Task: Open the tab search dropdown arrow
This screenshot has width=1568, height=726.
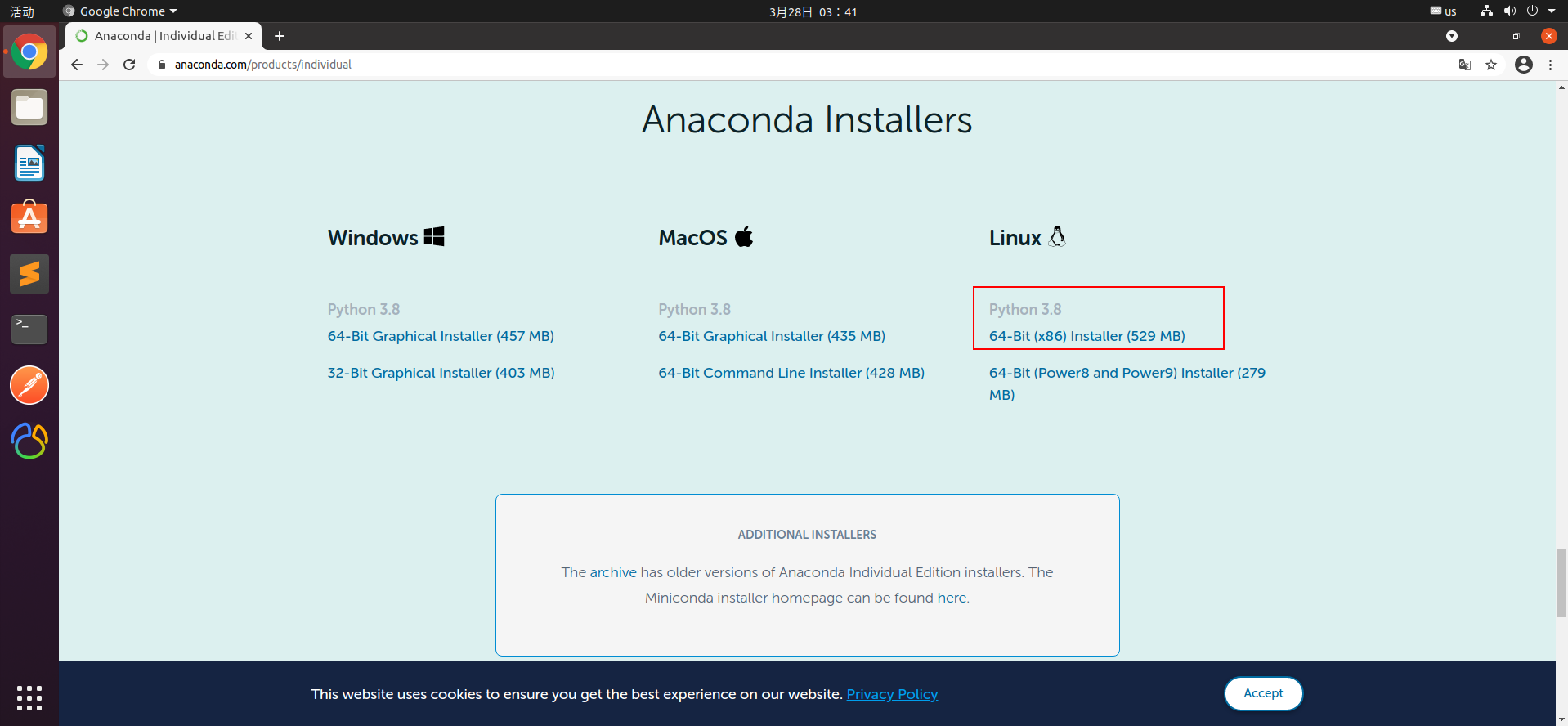Action: pos(1452,36)
